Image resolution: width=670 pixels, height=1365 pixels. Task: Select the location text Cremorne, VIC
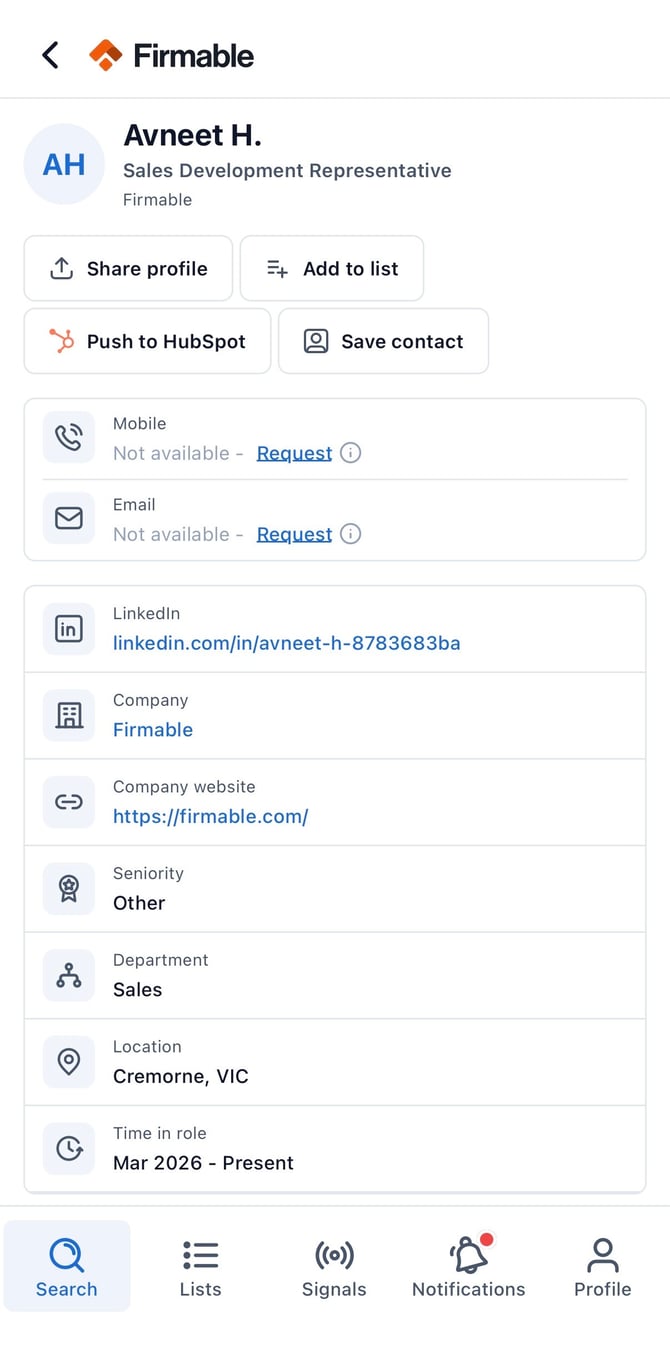[x=181, y=1077]
